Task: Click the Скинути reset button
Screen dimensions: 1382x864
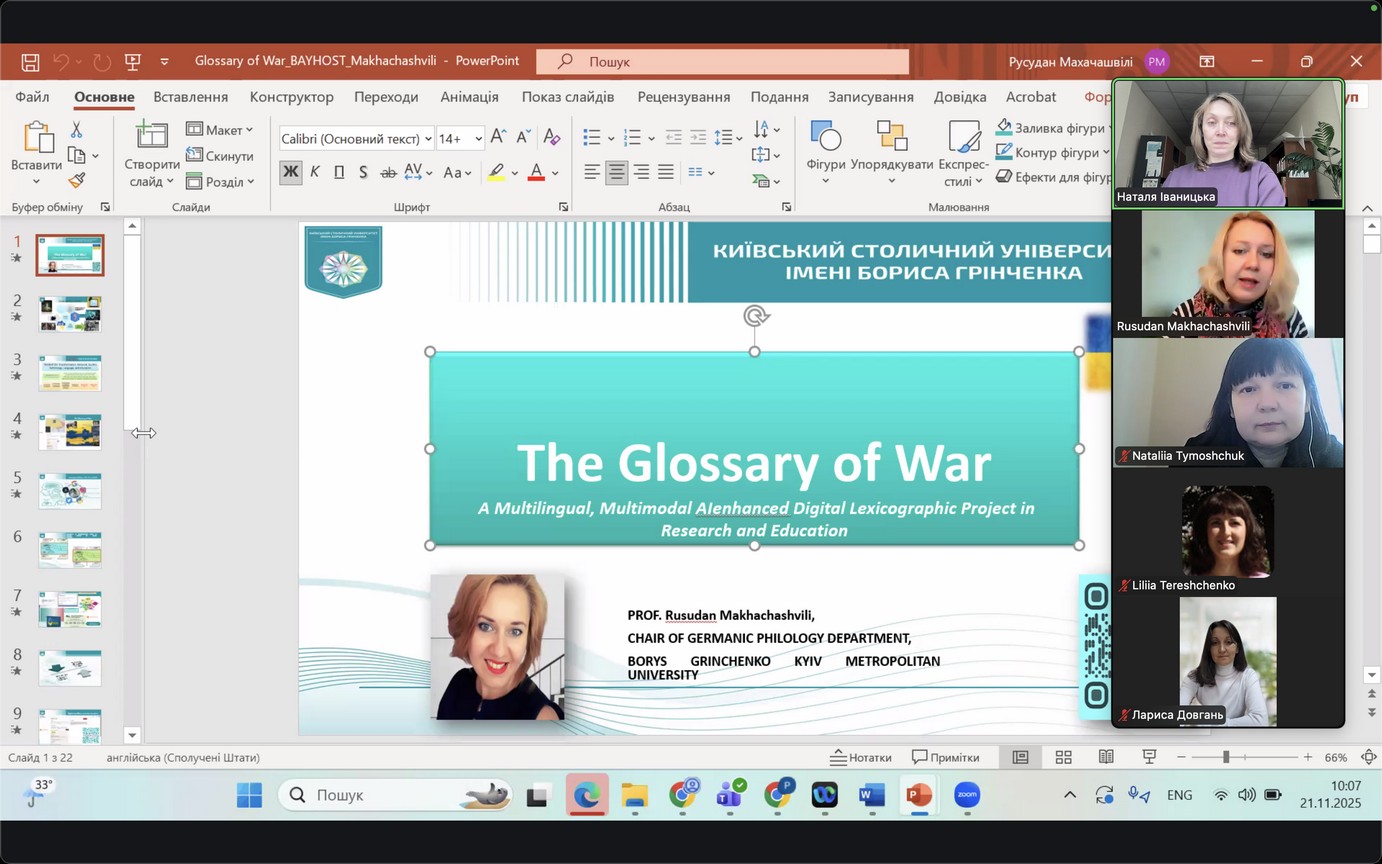Action: 221,156
